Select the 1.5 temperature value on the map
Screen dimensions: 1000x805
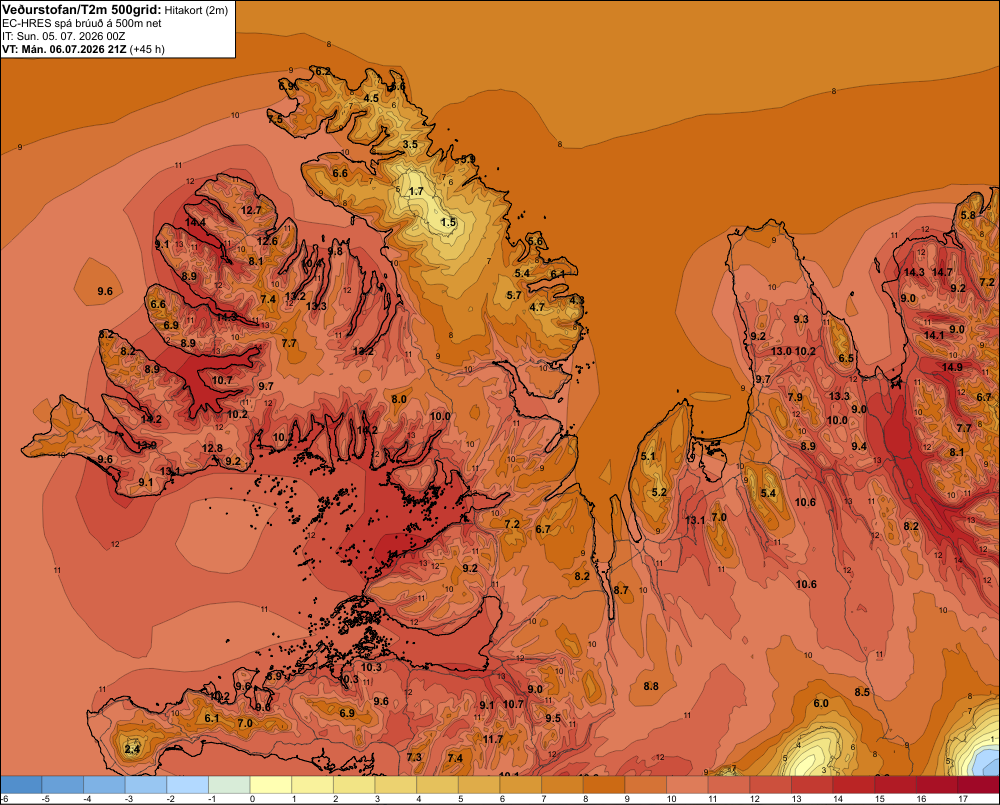pyautogui.click(x=449, y=223)
